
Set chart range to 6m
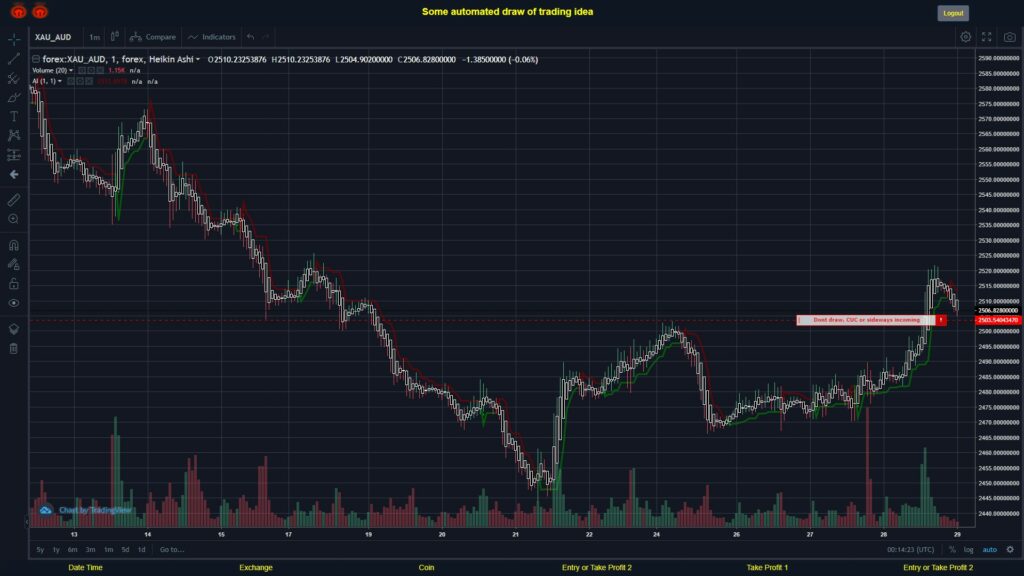tap(72, 550)
